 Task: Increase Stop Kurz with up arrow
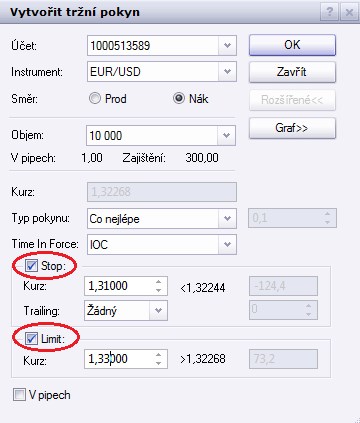(x=158, y=282)
